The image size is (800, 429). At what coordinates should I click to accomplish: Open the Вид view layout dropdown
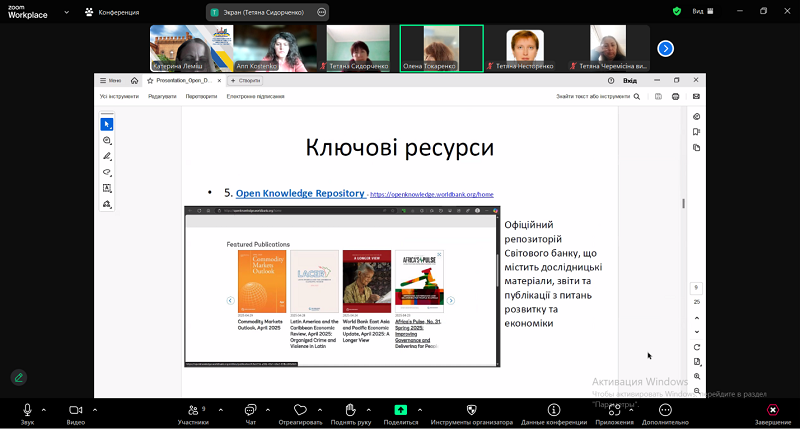(x=703, y=11)
